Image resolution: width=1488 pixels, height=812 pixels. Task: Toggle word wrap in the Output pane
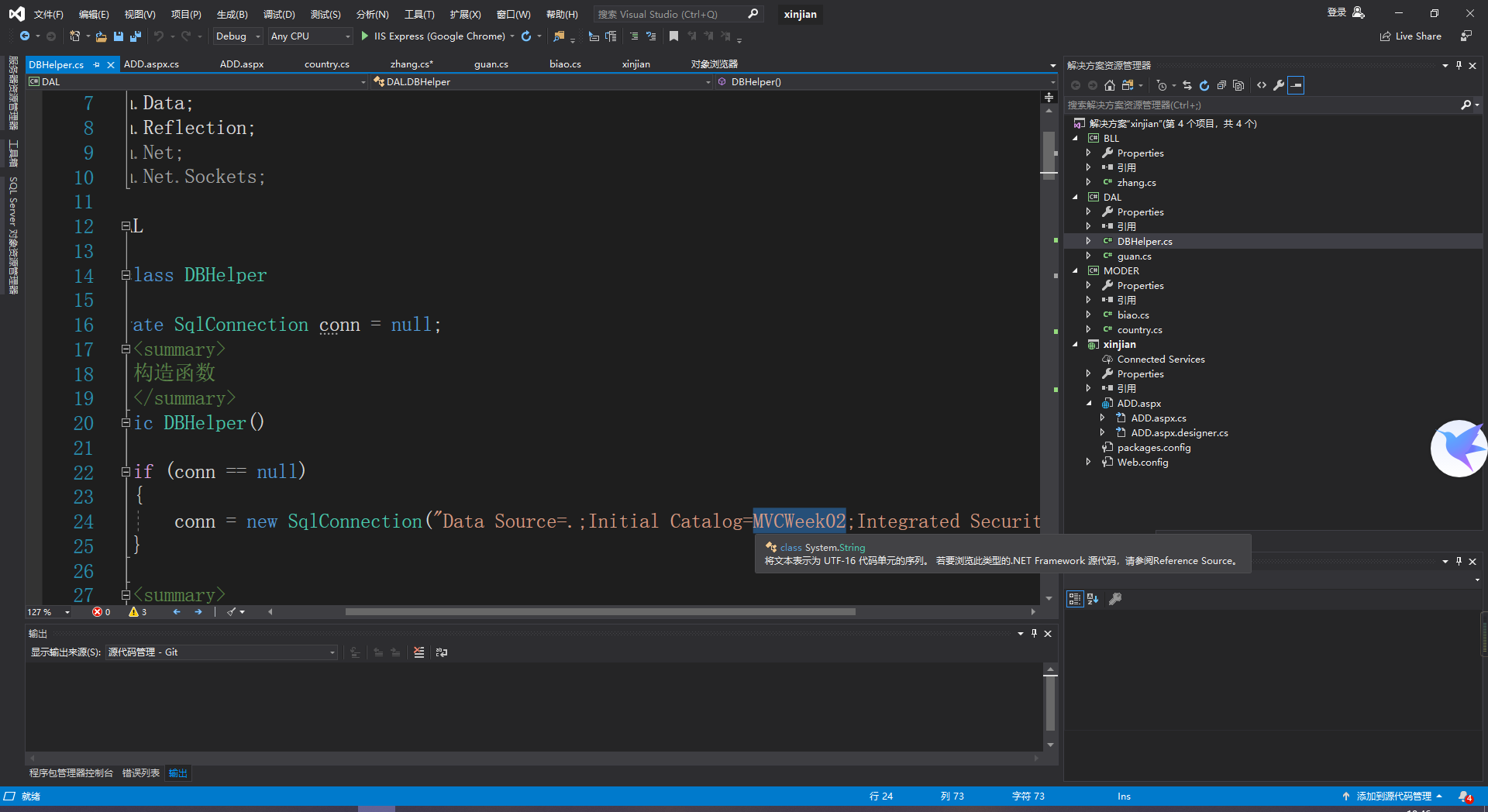442,652
